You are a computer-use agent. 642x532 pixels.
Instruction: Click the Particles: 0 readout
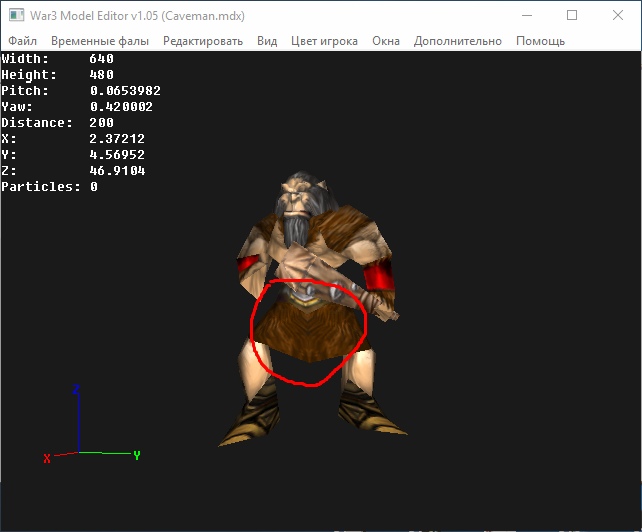pos(50,187)
